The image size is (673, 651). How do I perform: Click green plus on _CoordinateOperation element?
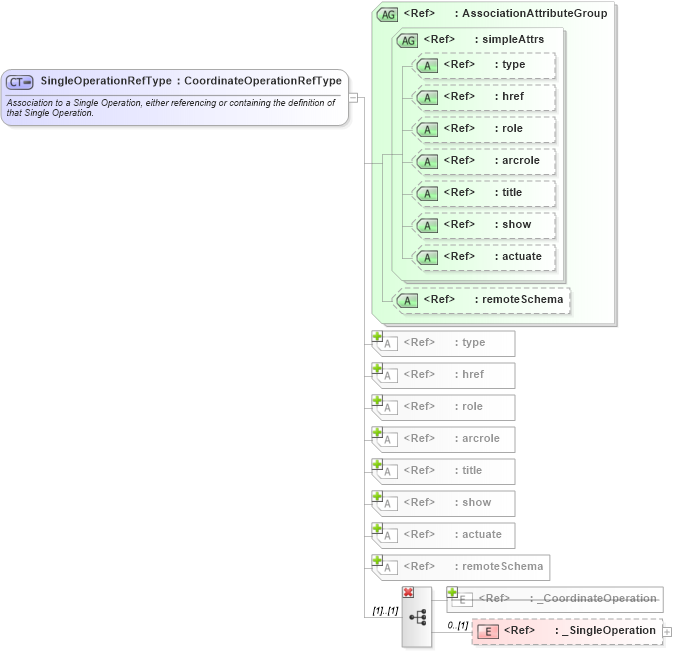452,592
